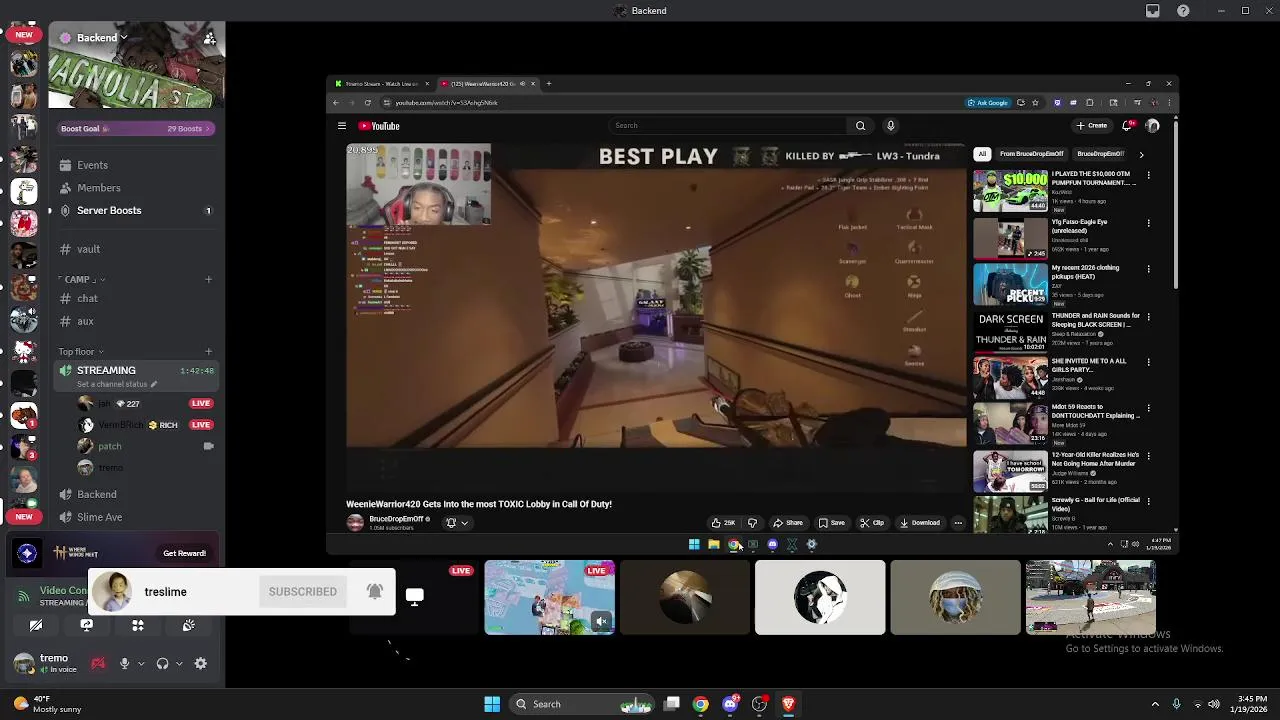1280x720 pixels.
Task: Click the Download button under the video
Action: coord(920,523)
